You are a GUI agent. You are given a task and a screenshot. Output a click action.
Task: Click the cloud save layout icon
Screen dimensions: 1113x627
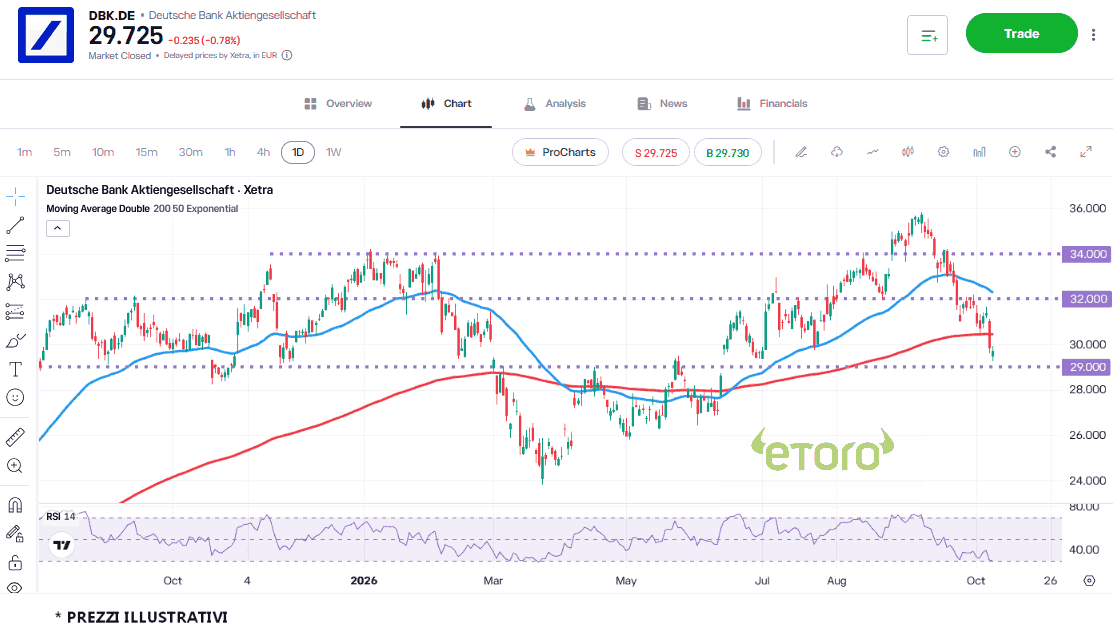[837, 152]
